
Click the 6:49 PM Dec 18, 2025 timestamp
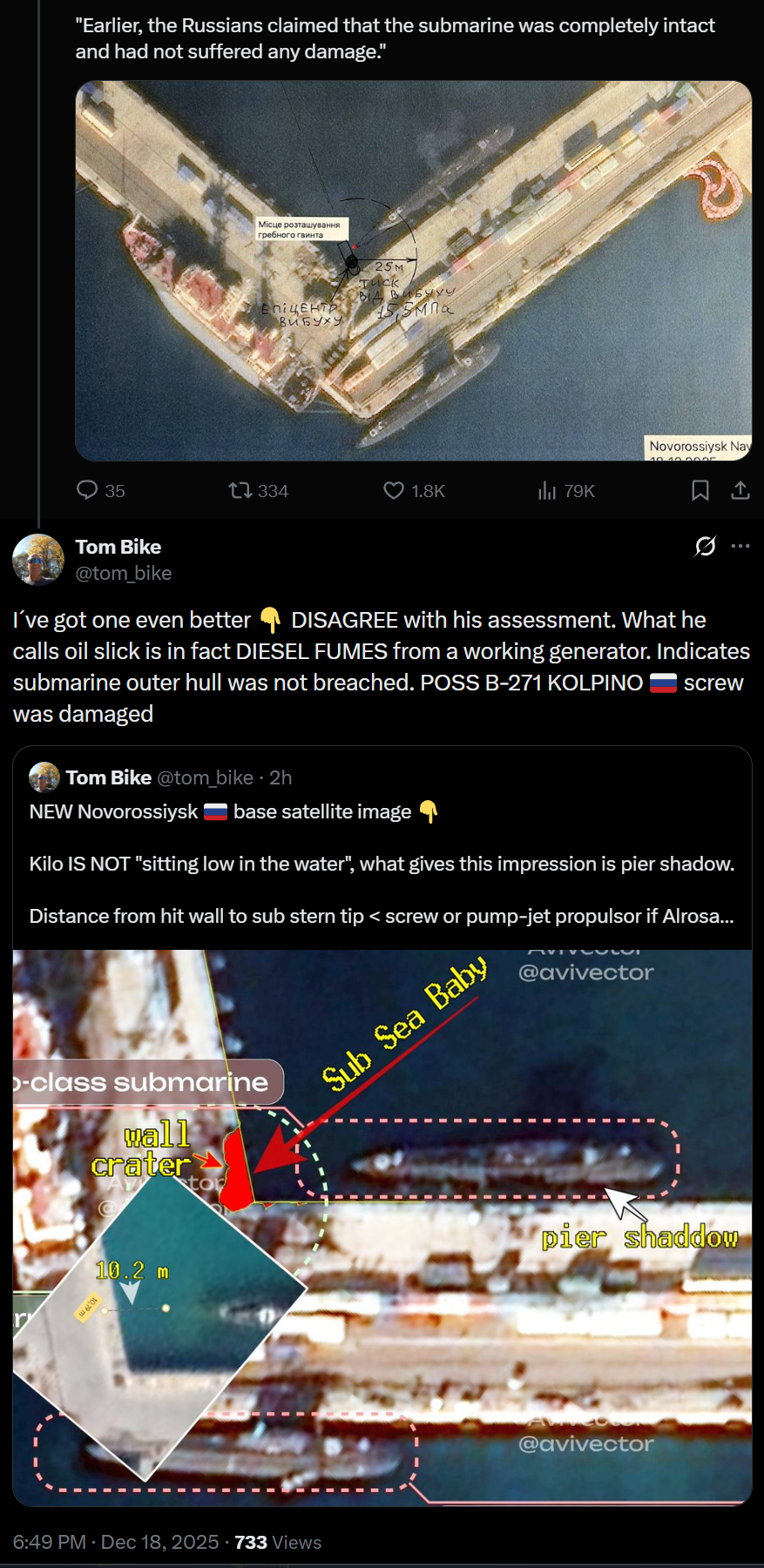(116, 1542)
